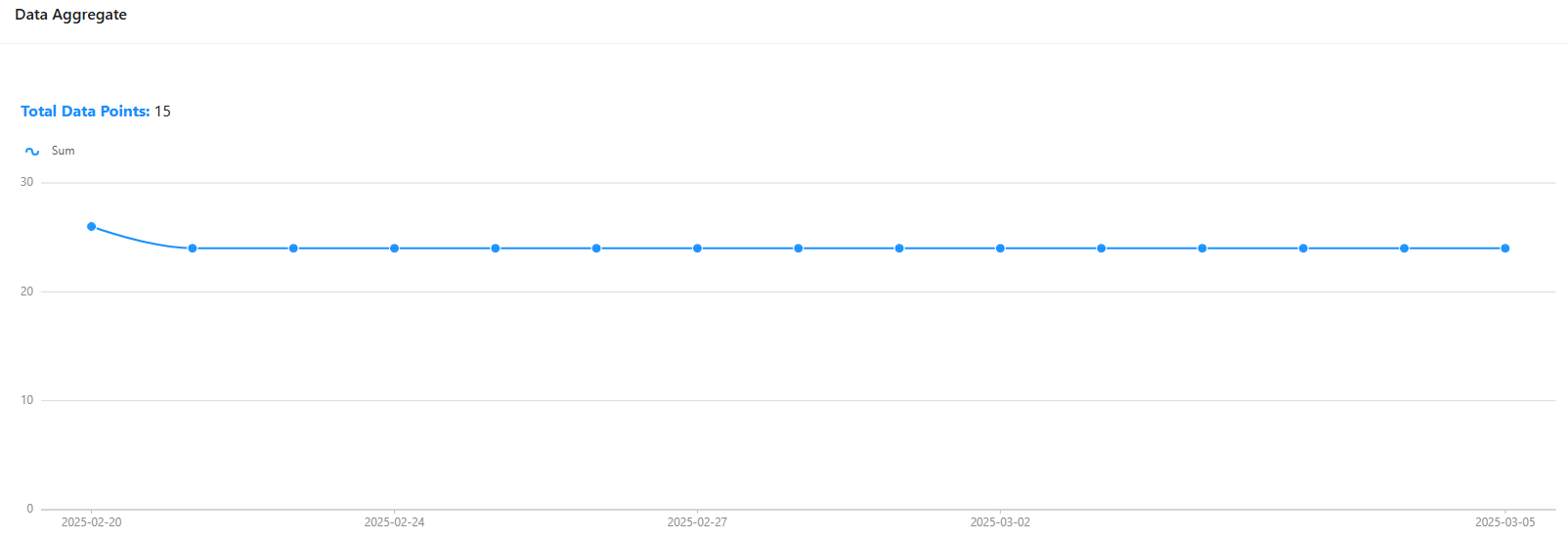Select the data point above 2025-02-27
This screenshot has height=540, width=1568.
pos(697,248)
